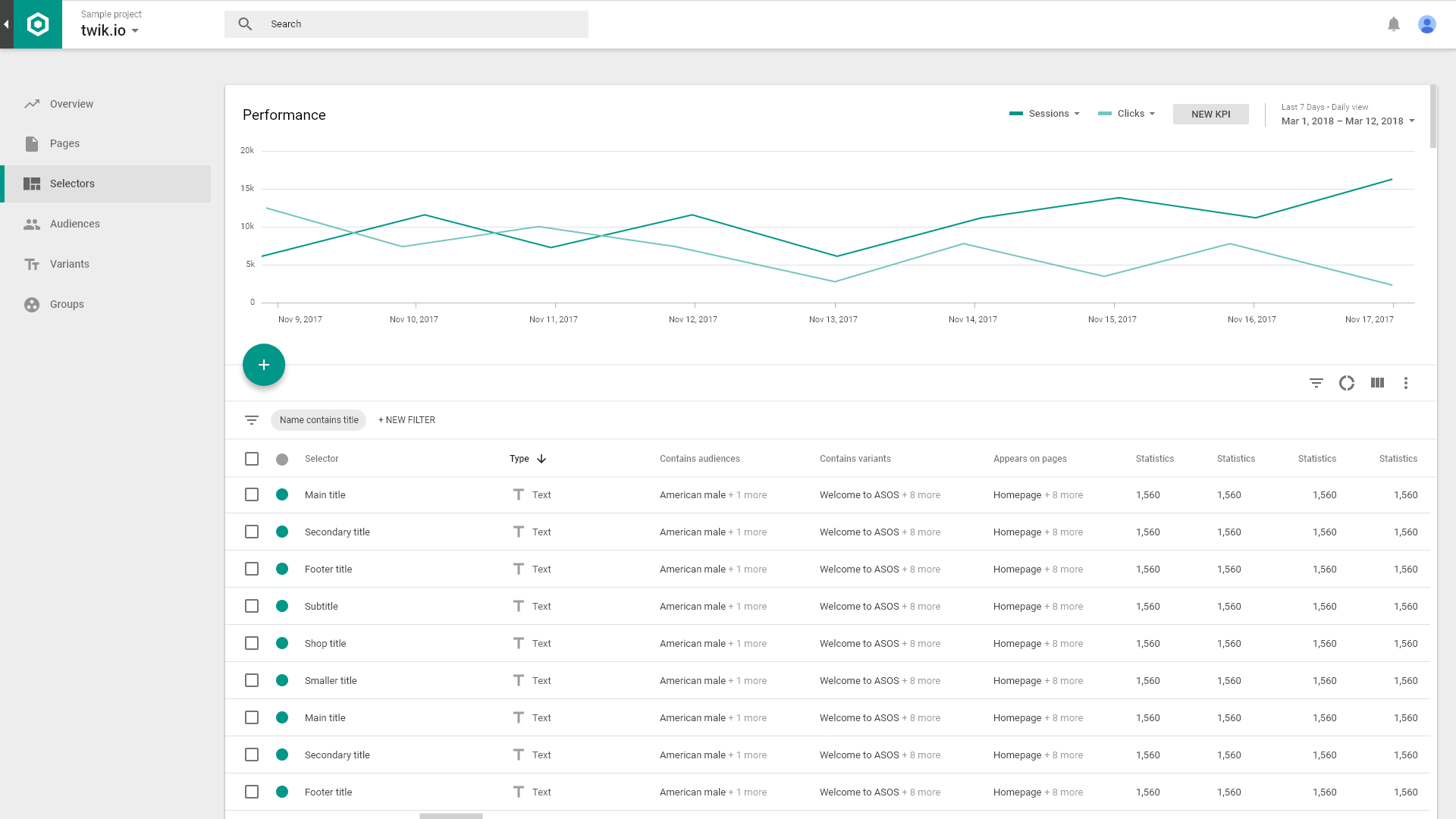Viewport: 1456px width, 819px height.
Task: Click the twik.io hexagon logo
Action: [38, 24]
